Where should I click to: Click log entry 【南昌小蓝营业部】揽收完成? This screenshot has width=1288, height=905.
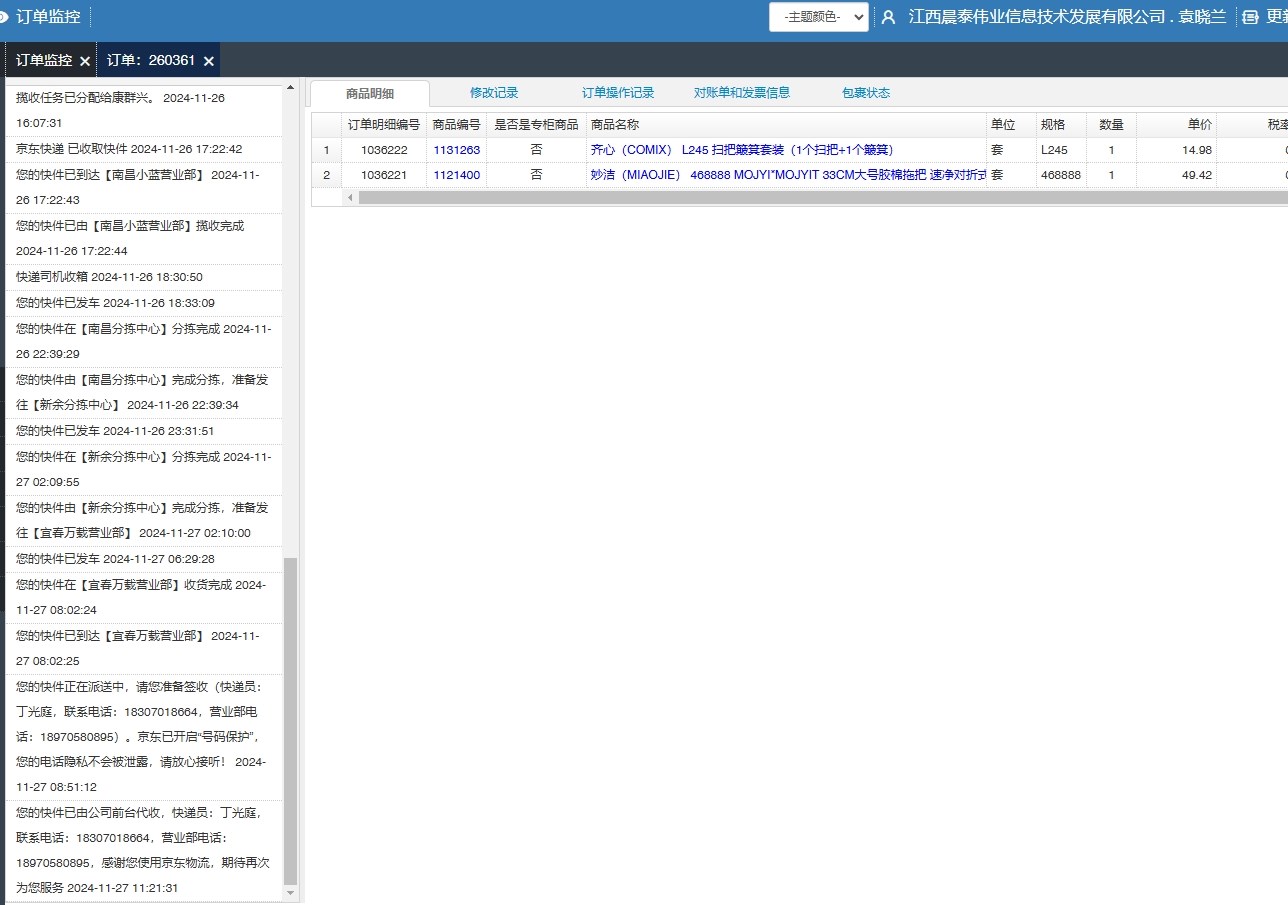point(145,238)
